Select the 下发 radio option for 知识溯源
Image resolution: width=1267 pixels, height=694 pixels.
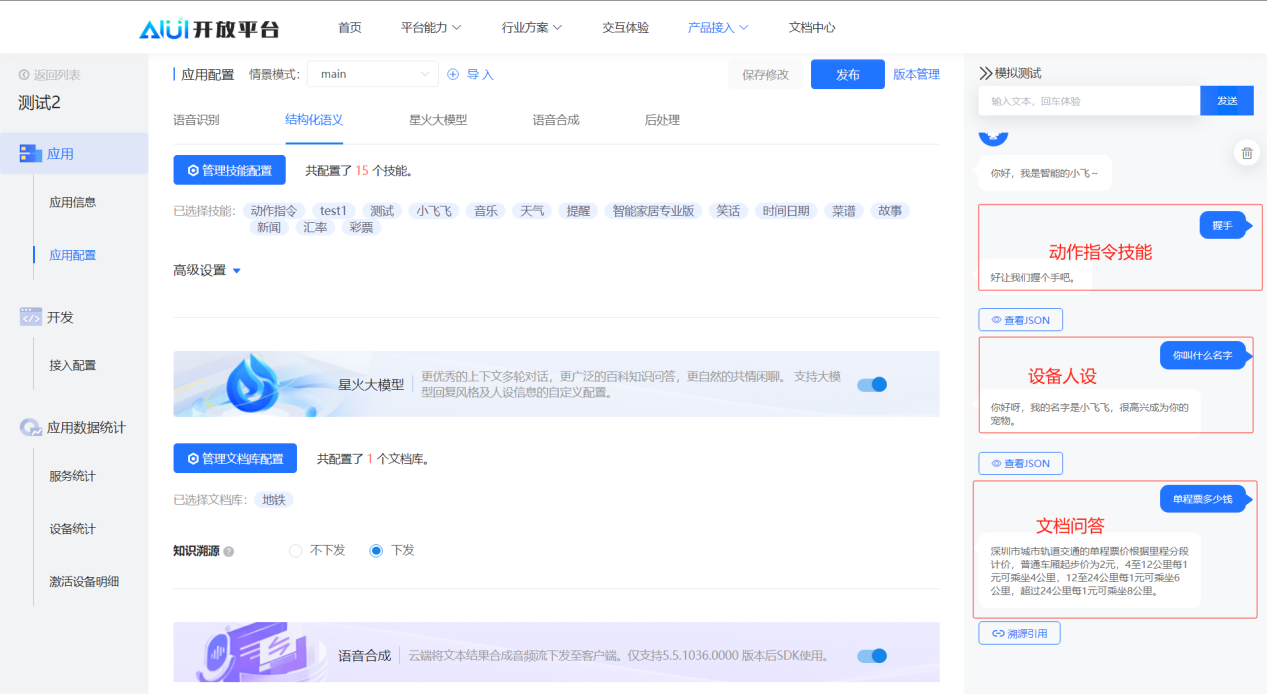pos(376,550)
